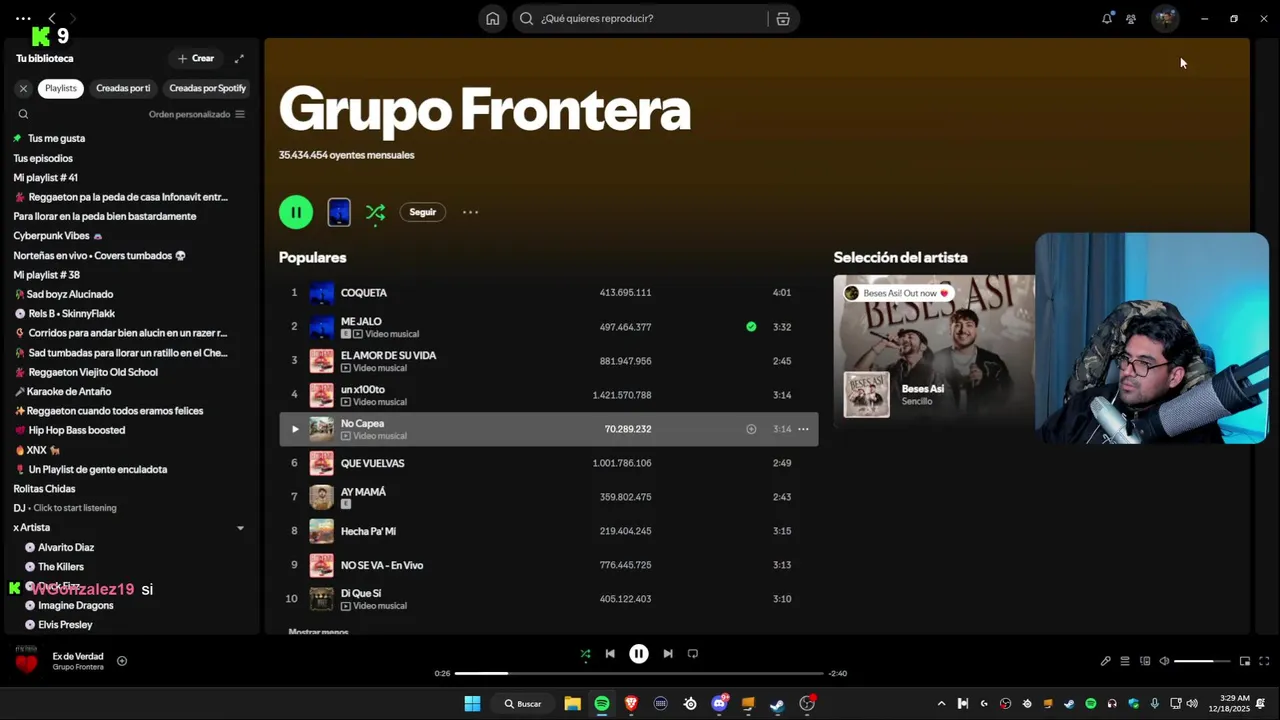Open the three-dots app menu at top left
Screen dimensions: 1280x720
pyautogui.click(x=23, y=18)
